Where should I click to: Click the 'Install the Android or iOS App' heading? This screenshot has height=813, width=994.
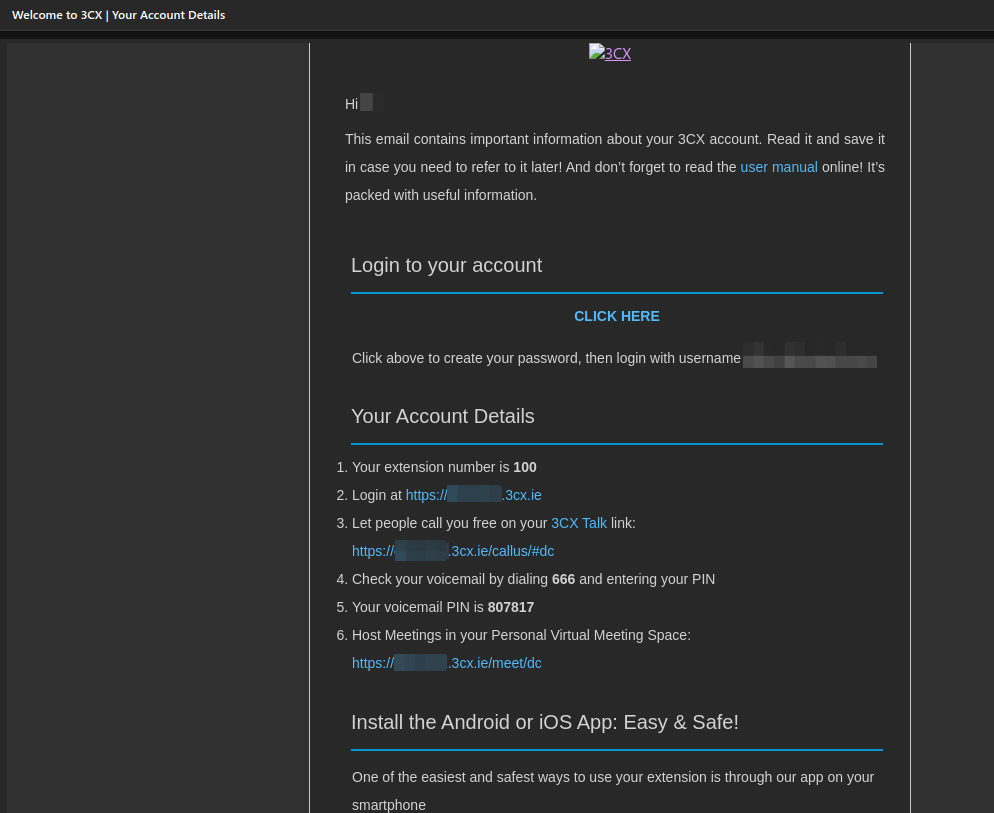pos(545,722)
